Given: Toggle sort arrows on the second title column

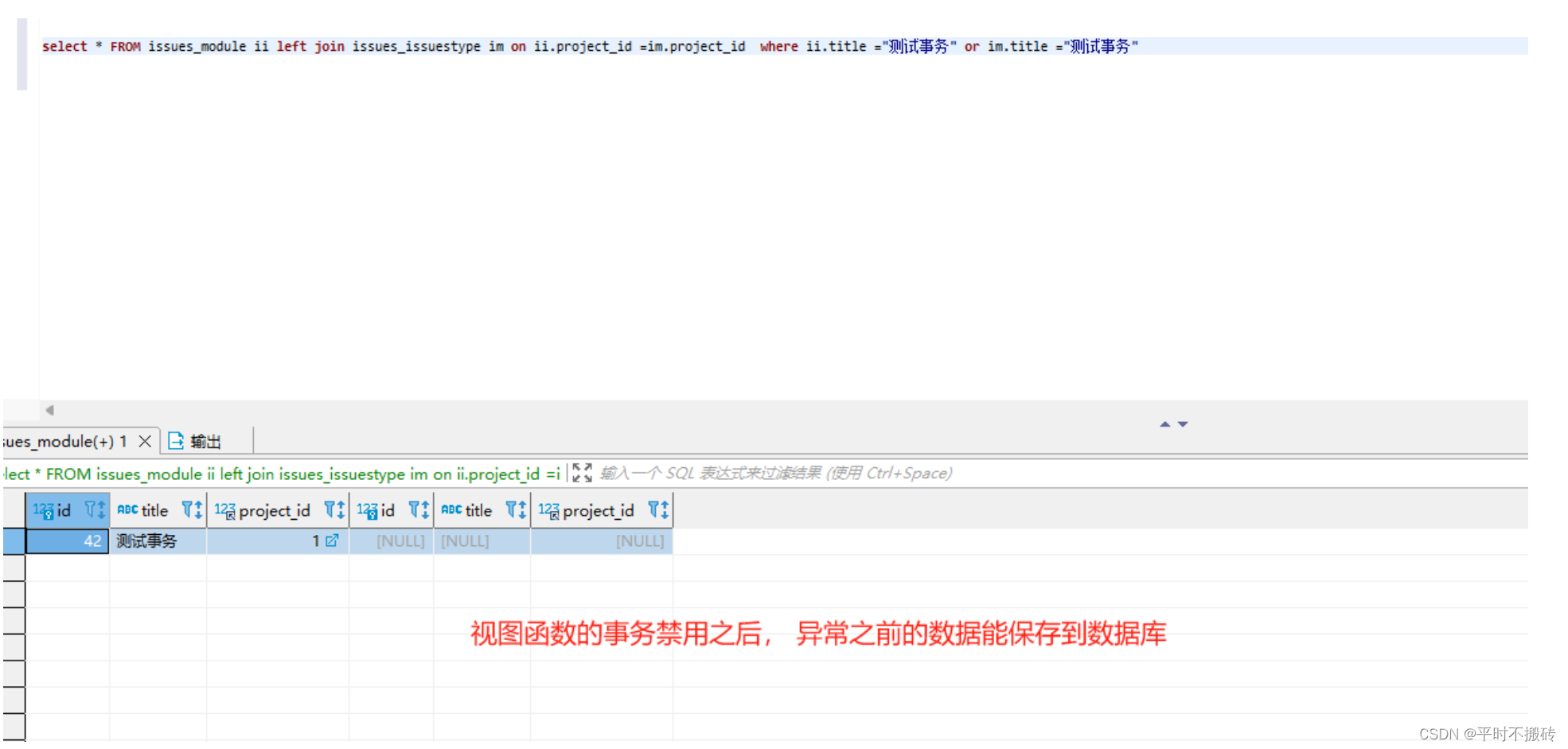Looking at the screenshot, I should coord(522,509).
